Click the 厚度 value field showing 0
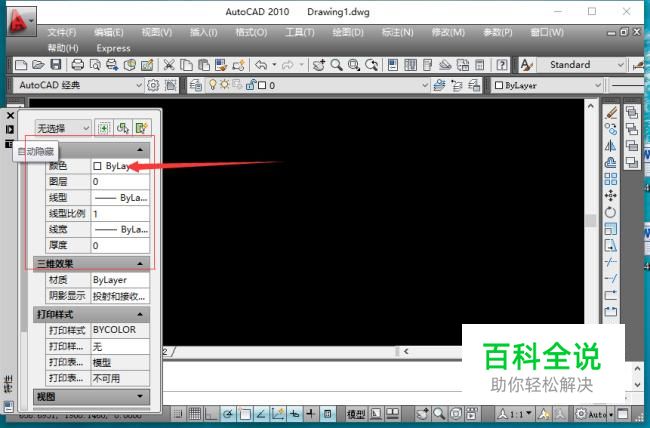Viewport: 650px width, 428px height. pyautogui.click(x=120, y=245)
